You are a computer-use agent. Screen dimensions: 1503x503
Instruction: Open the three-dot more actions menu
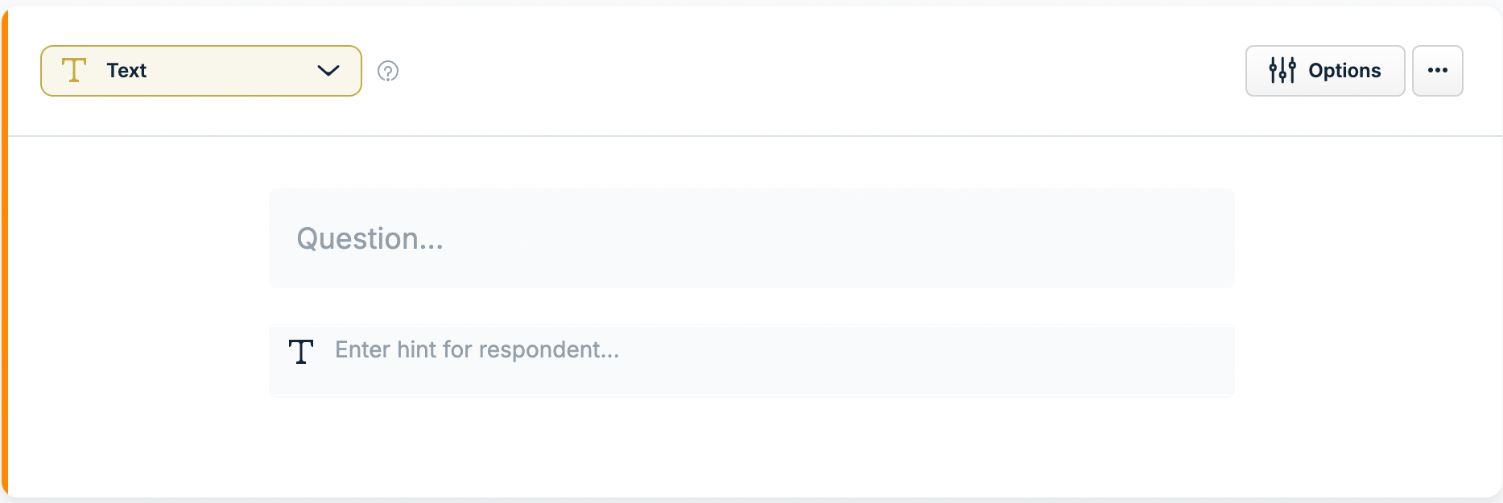pyautogui.click(x=1438, y=71)
